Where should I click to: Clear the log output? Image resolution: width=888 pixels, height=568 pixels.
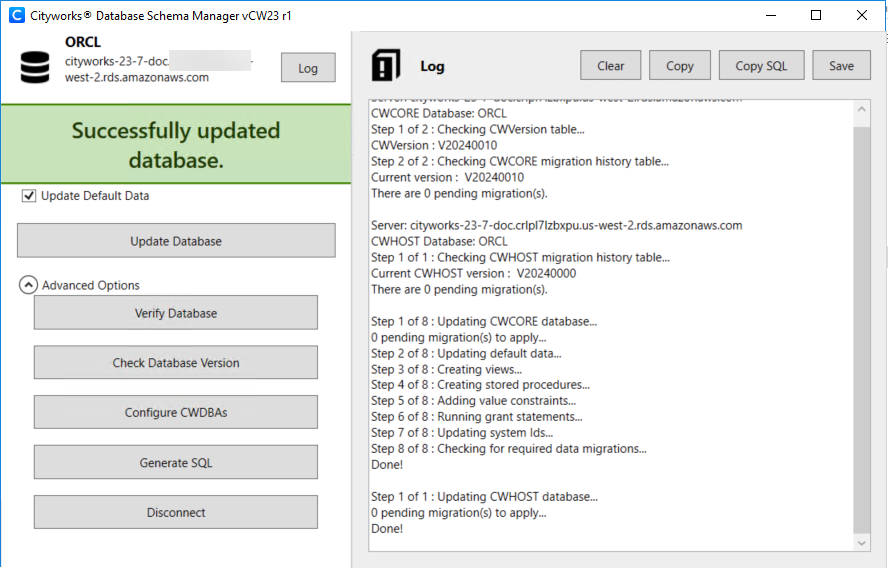pos(611,66)
